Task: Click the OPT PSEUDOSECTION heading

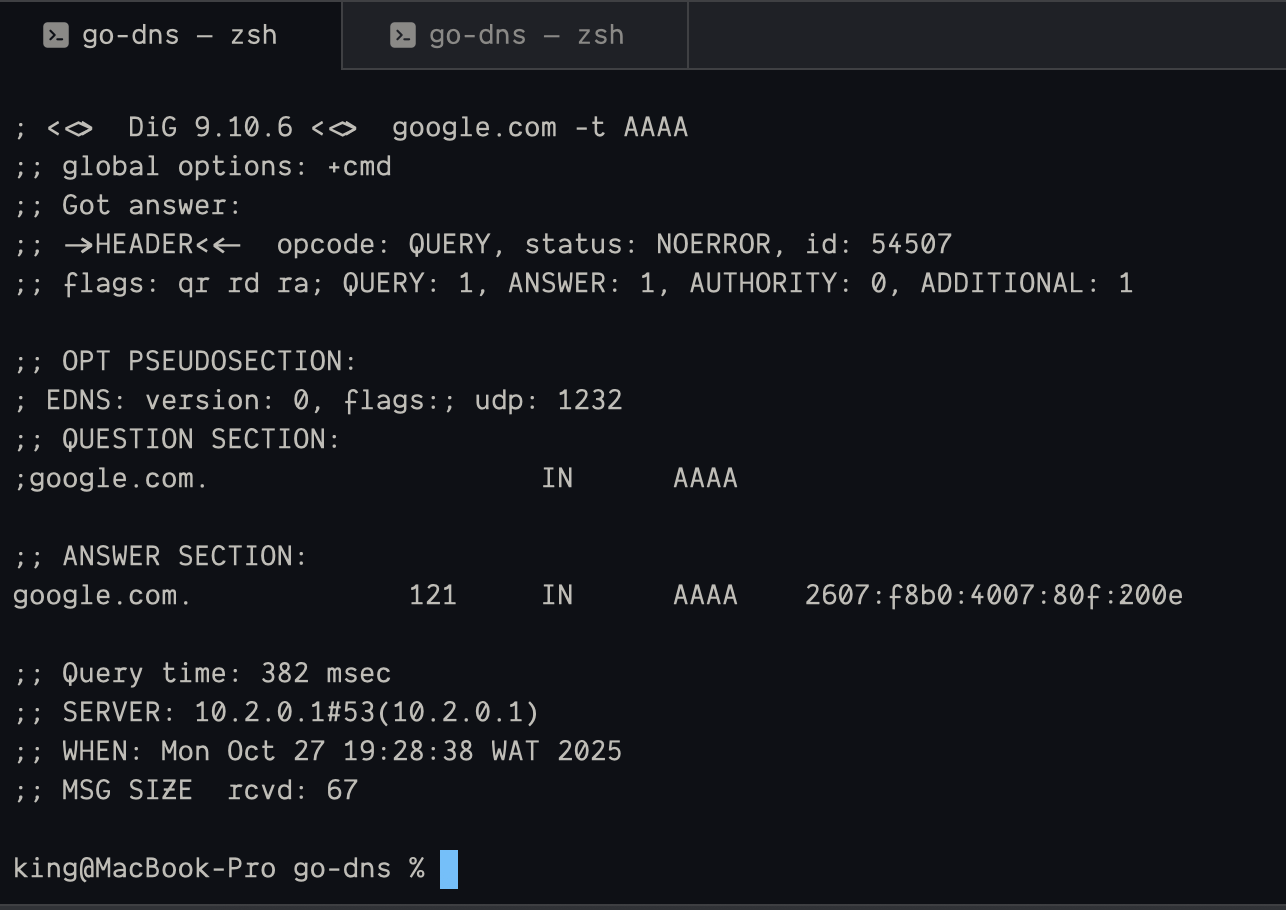Action: pyautogui.click(x=209, y=361)
